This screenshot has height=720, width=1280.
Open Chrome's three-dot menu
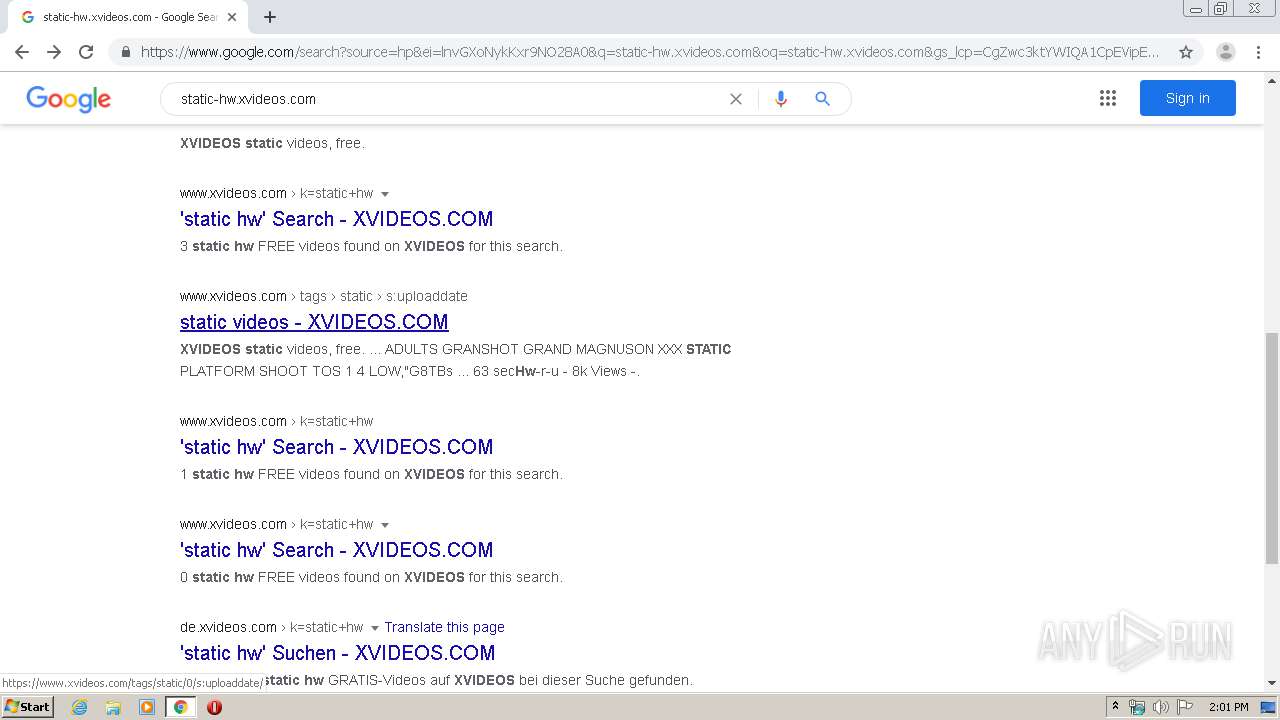[1258, 52]
